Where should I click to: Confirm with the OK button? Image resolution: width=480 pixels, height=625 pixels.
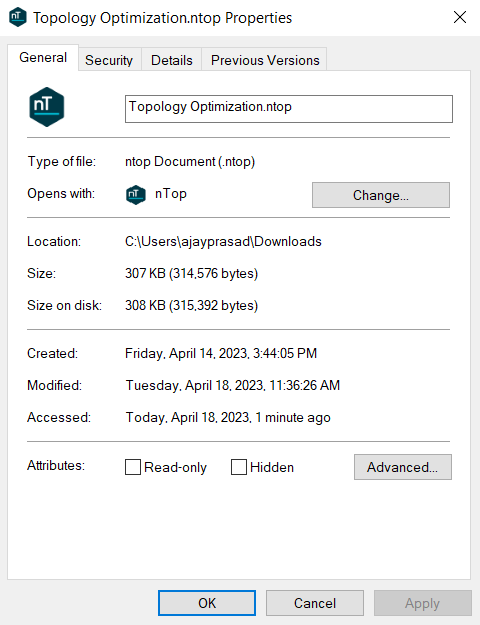(x=207, y=603)
